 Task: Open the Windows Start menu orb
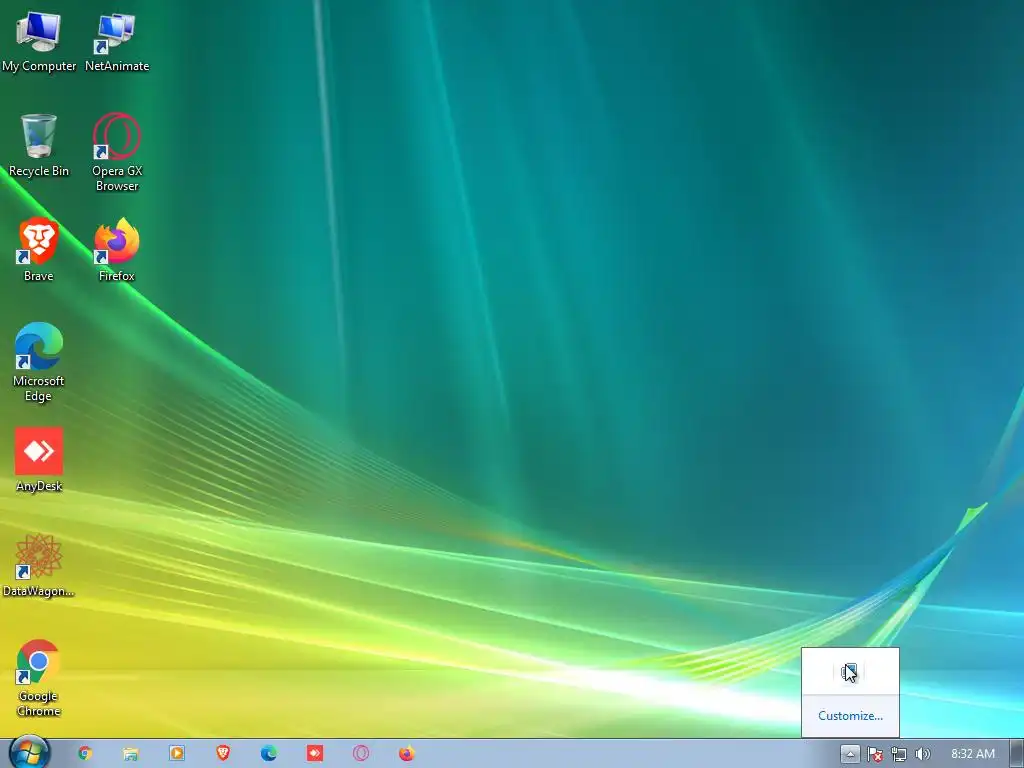(x=29, y=753)
